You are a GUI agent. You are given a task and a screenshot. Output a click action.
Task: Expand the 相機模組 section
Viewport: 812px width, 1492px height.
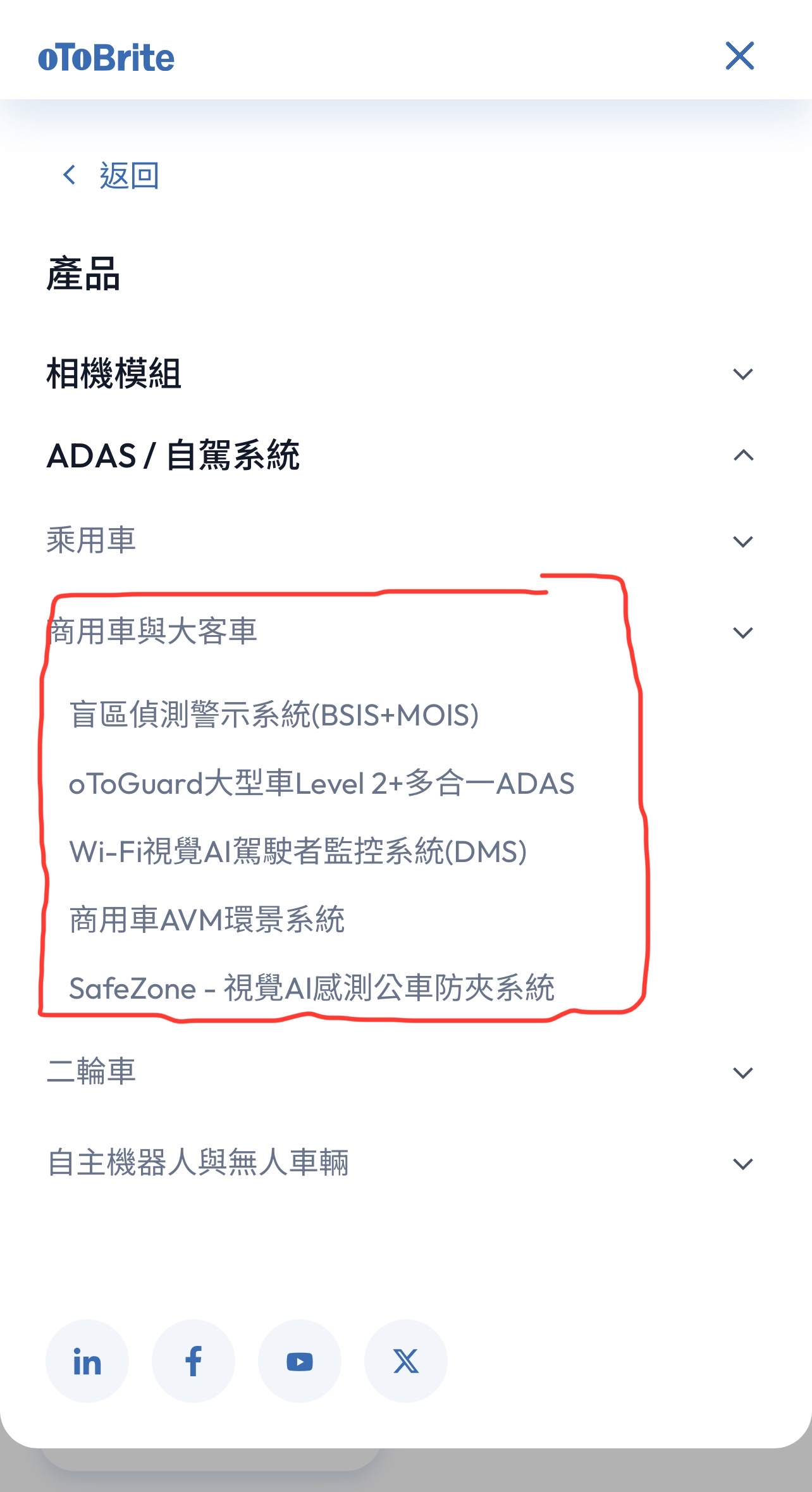coord(743,374)
